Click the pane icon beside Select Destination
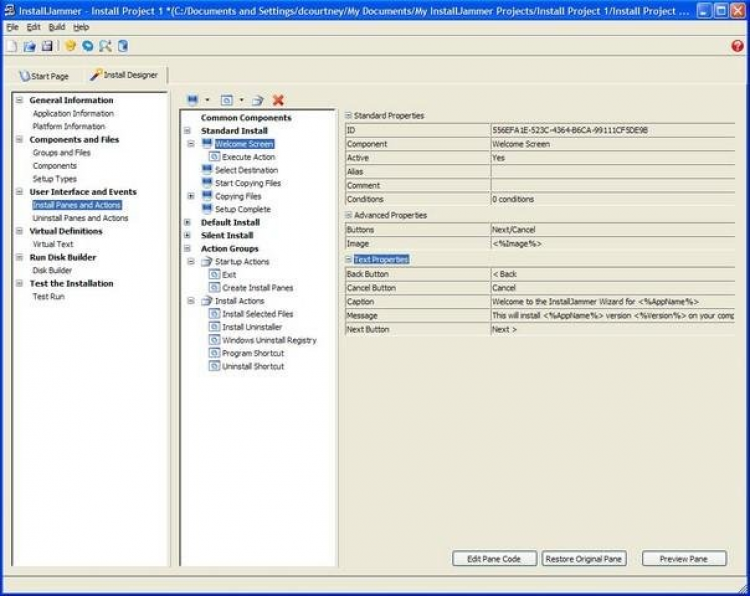The image size is (750, 596). (x=207, y=169)
